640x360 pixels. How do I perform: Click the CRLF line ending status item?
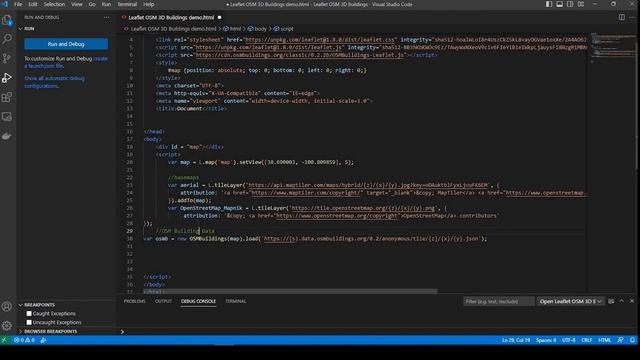coord(587,340)
